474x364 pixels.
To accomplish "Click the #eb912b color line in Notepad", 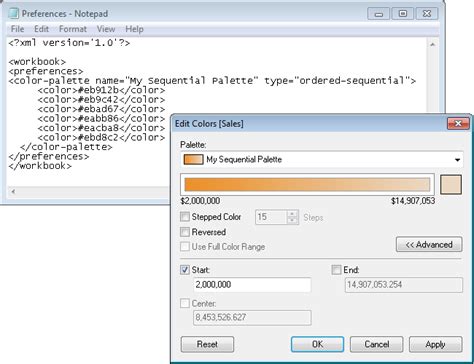I will pyautogui.click(x=101, y=90).
